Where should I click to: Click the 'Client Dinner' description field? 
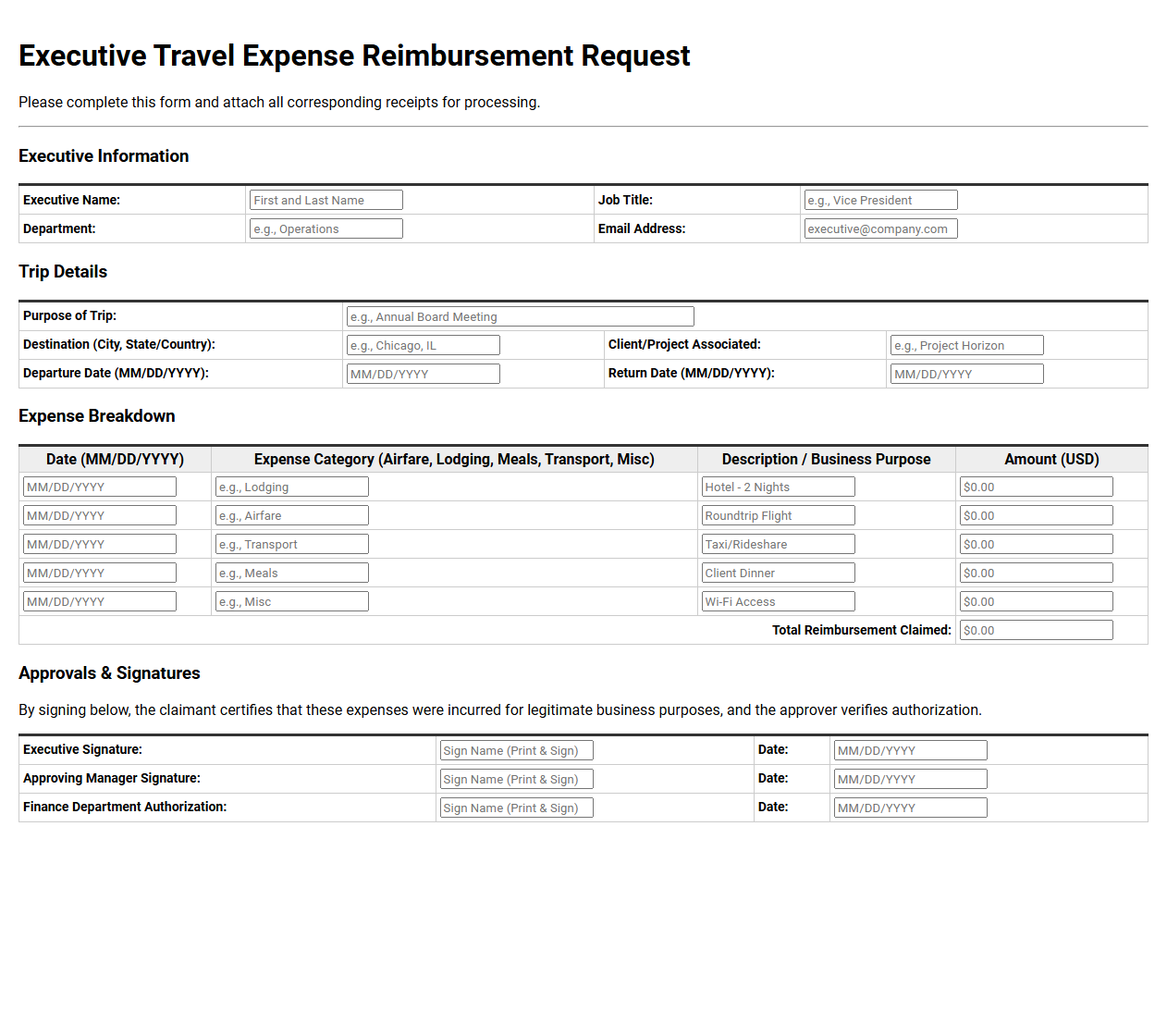coord(779,573)
